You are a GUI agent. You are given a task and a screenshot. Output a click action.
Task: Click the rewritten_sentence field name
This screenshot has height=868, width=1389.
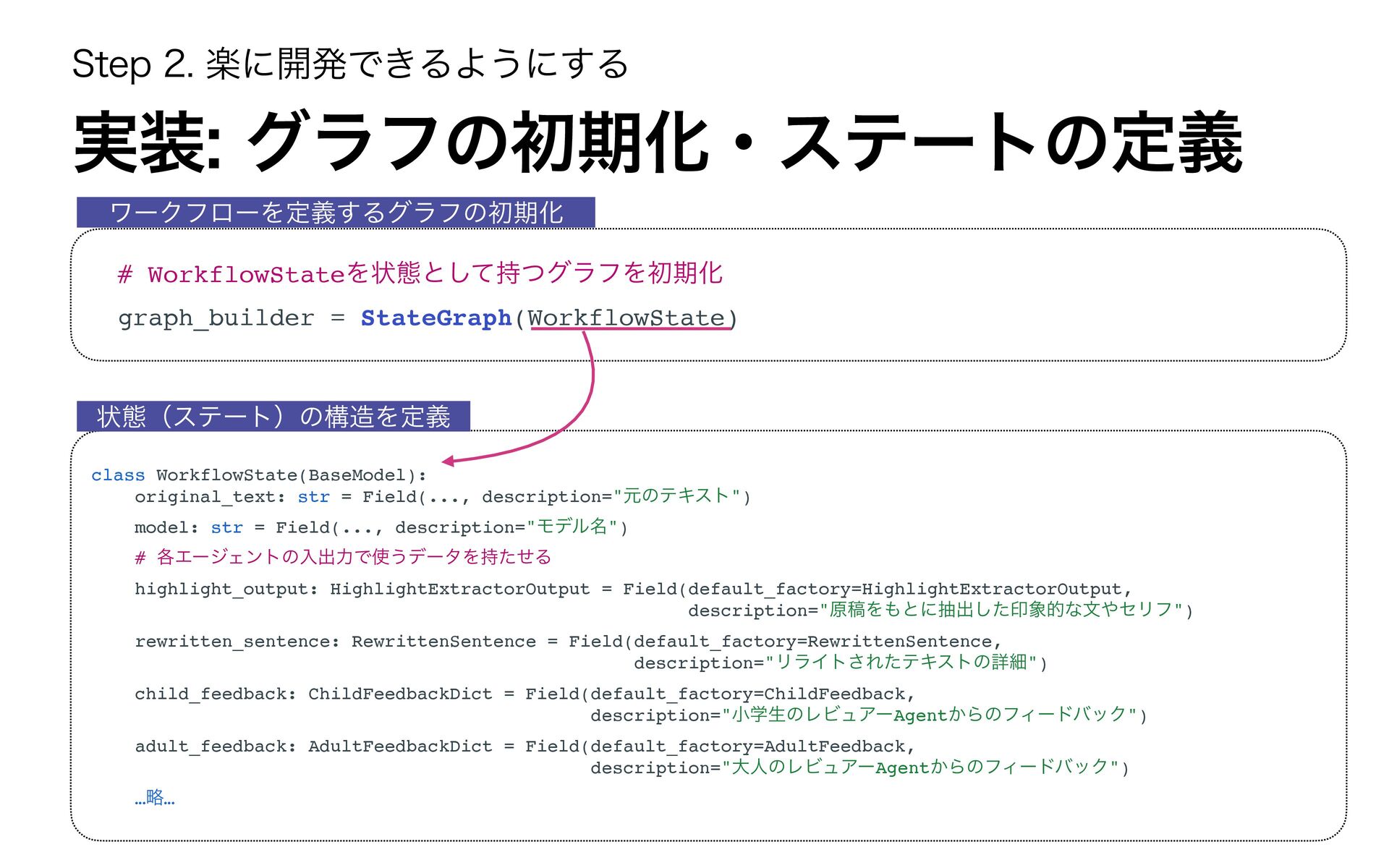(x=235, y=642)
